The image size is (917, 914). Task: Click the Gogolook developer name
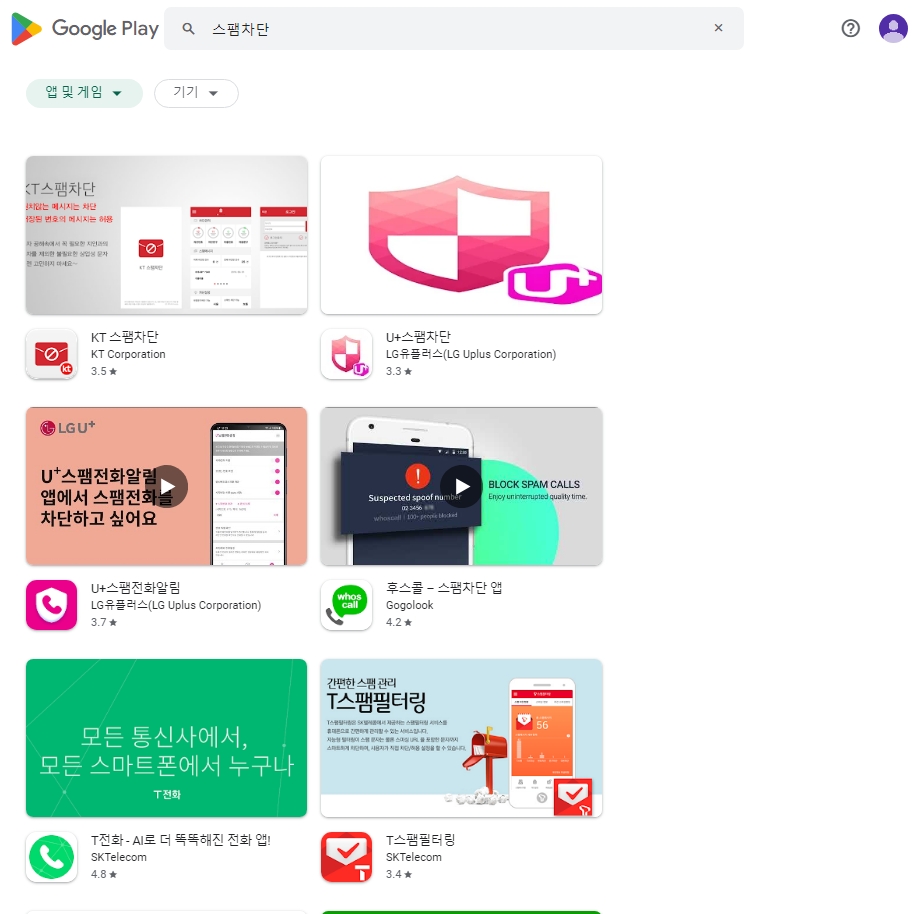click(x=409, y=605)
